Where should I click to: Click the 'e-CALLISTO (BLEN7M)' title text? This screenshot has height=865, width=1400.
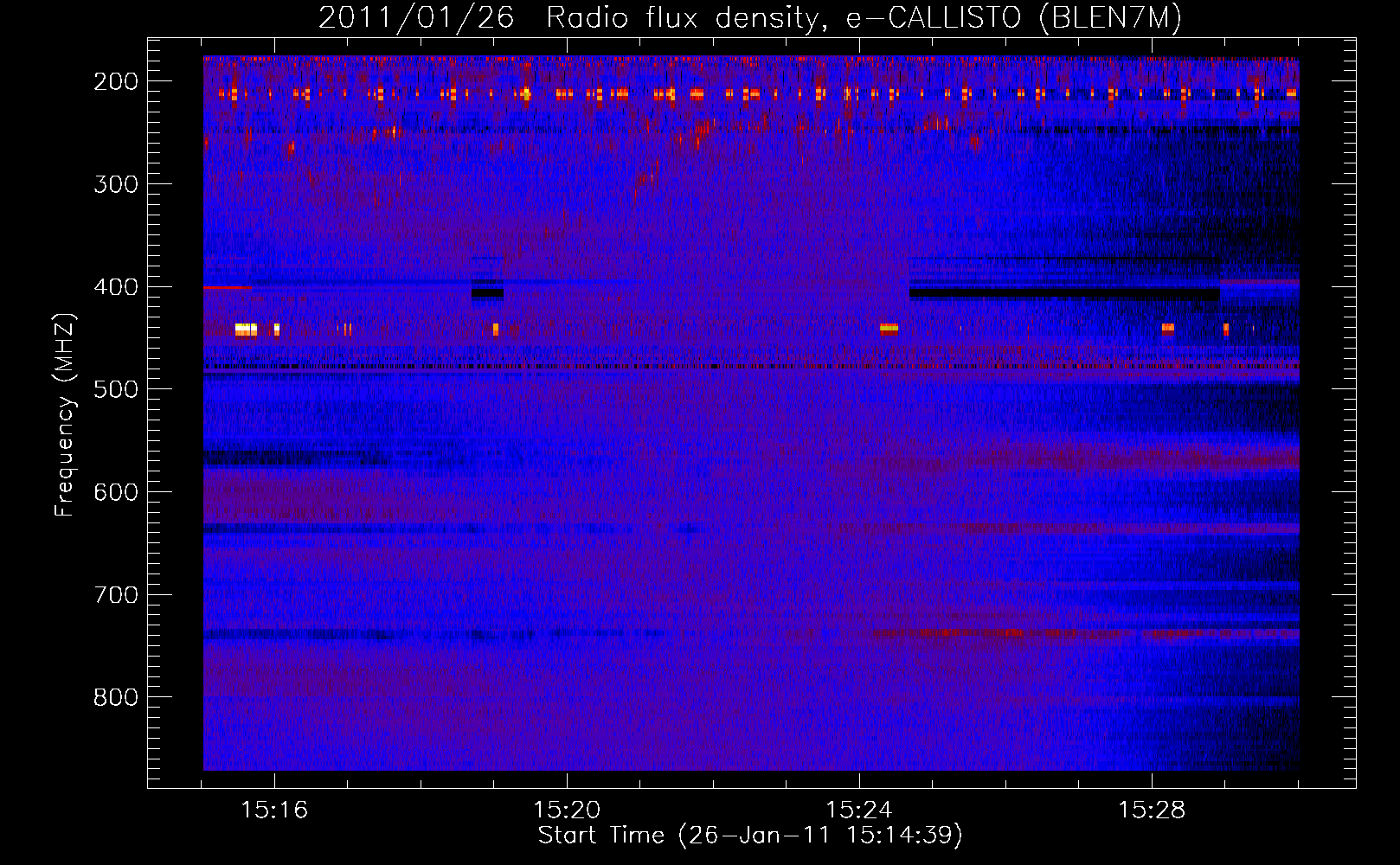pyautogui.click(x=1013, y=18)
